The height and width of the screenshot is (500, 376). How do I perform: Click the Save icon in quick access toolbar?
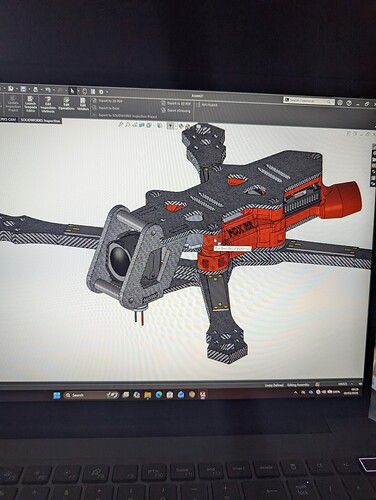tap(23, 89)
